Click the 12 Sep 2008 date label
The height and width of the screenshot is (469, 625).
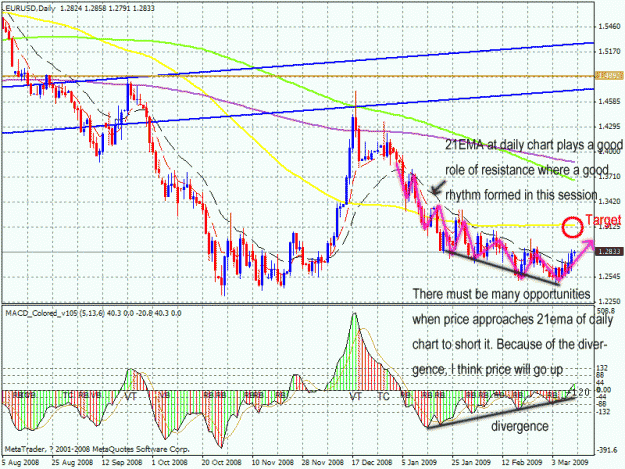122,462
